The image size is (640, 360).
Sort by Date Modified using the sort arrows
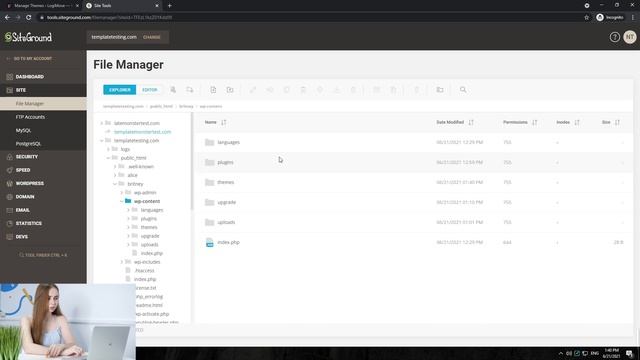coord(471,122)
